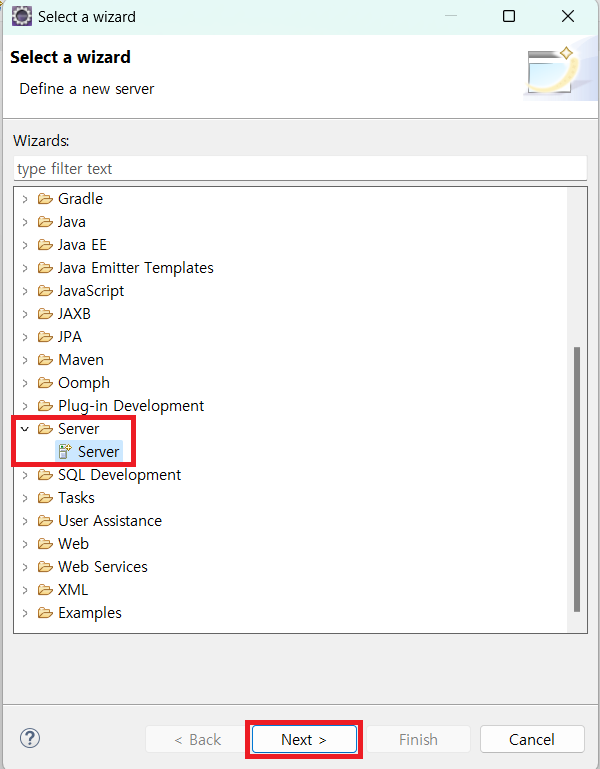600x769 pixels.
Task: Click the Next button
Action: (304, 739)
